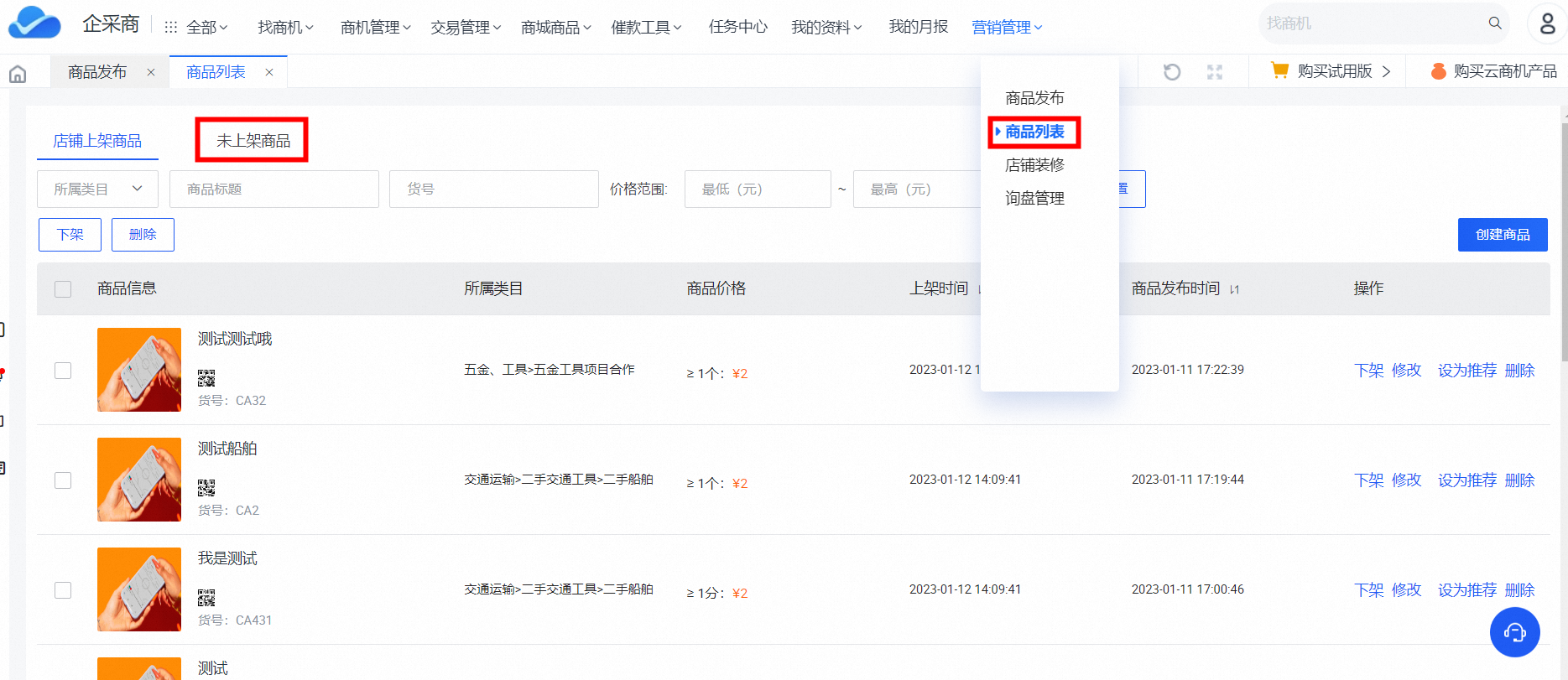Switch to the 未上架商品 tab

(x=253, y=141)
